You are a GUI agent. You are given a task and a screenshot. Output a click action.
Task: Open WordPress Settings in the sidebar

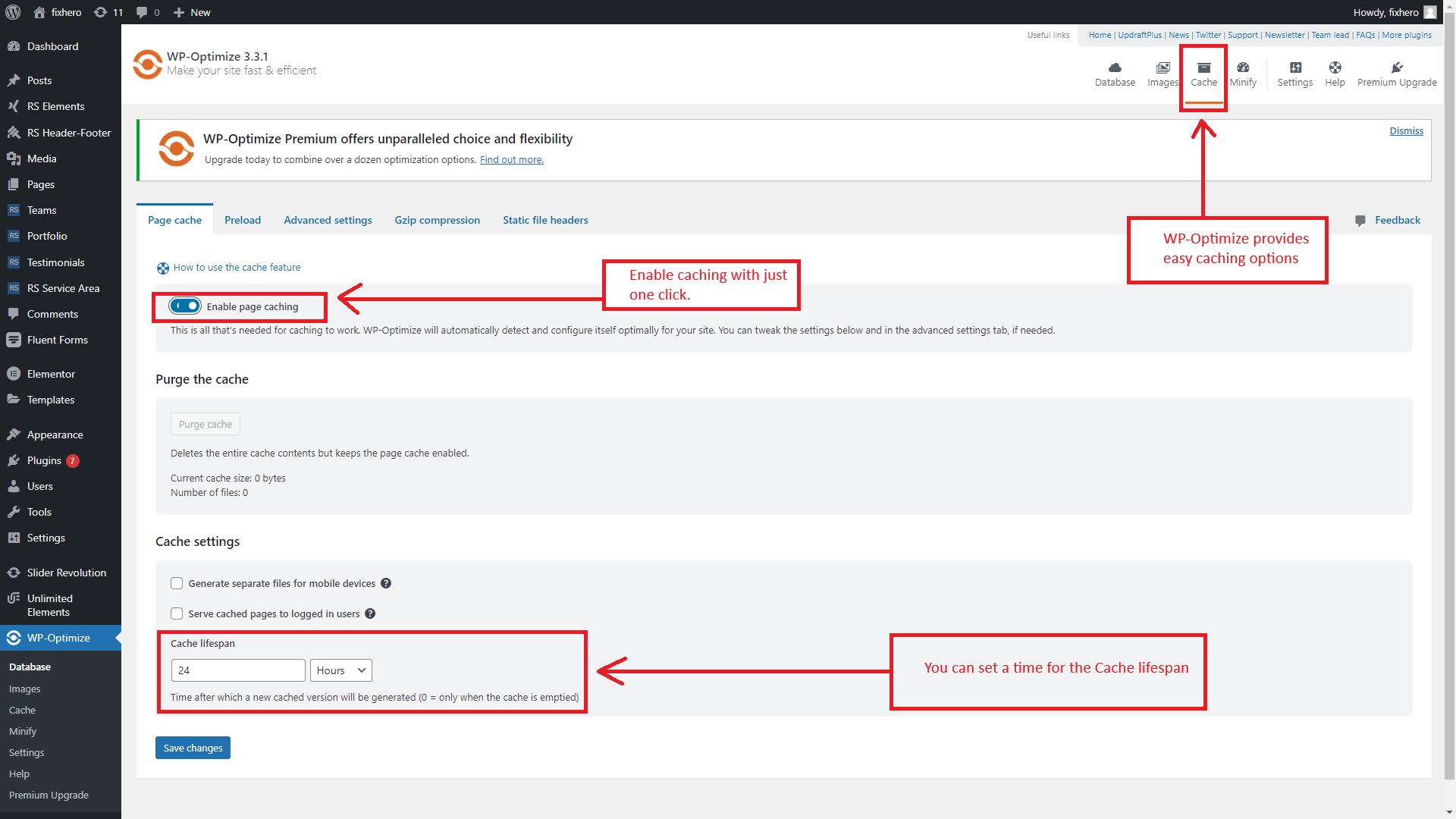(x=61, y=538)
